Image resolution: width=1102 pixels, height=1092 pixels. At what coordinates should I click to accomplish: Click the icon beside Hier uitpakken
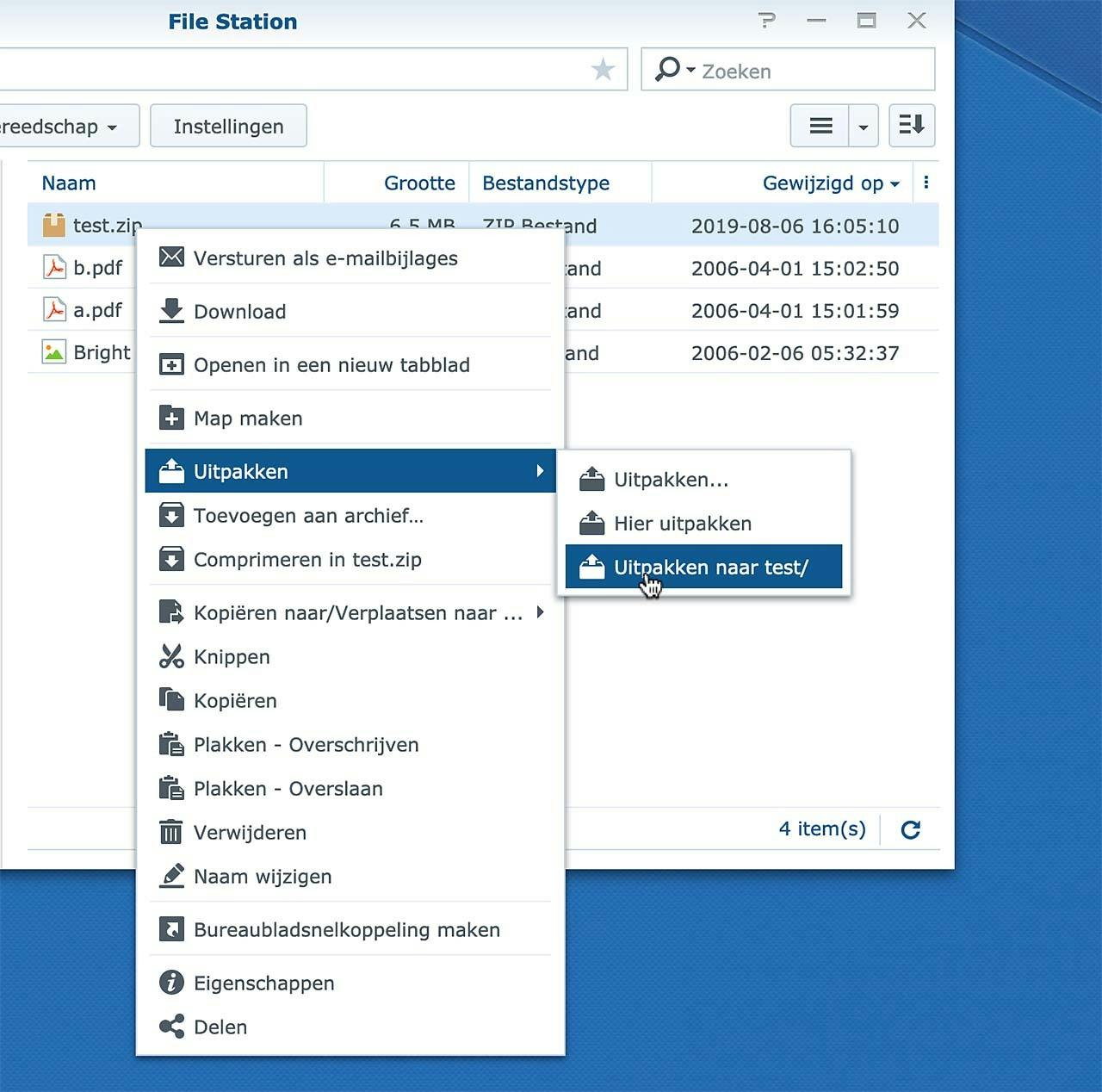coord(591,523)
